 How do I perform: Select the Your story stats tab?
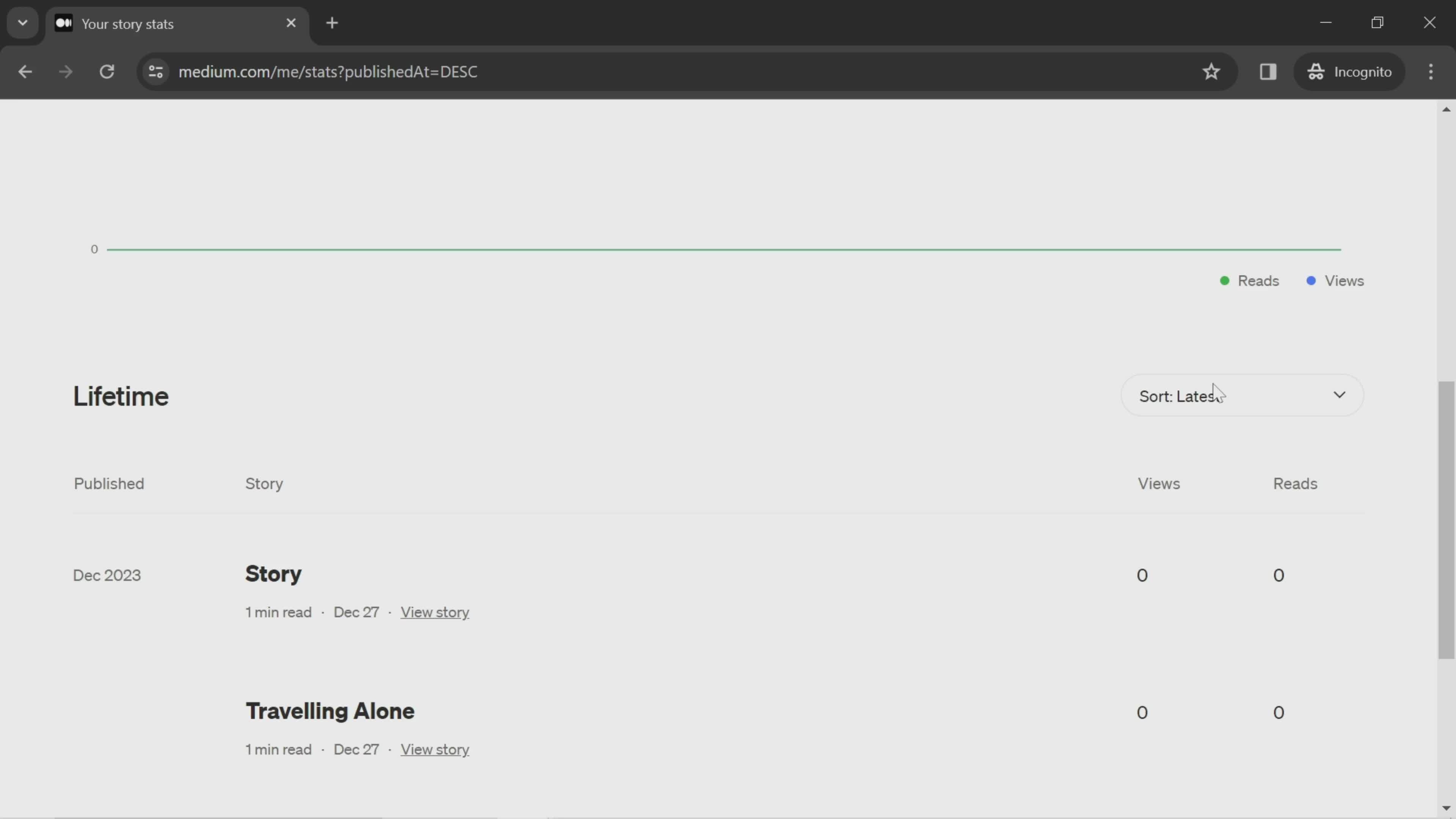coord(177,24)
